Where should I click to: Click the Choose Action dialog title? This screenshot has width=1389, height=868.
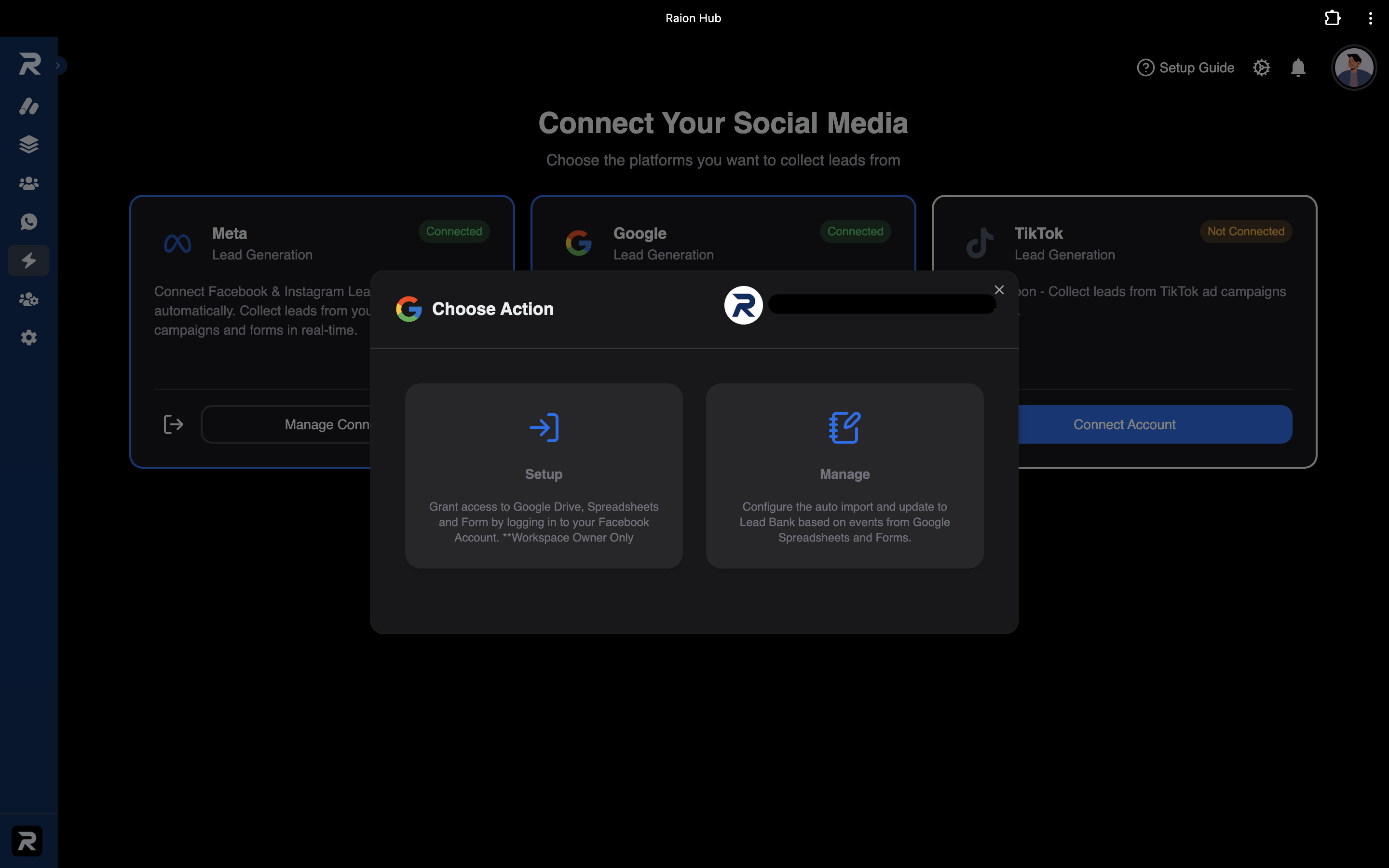493,309
